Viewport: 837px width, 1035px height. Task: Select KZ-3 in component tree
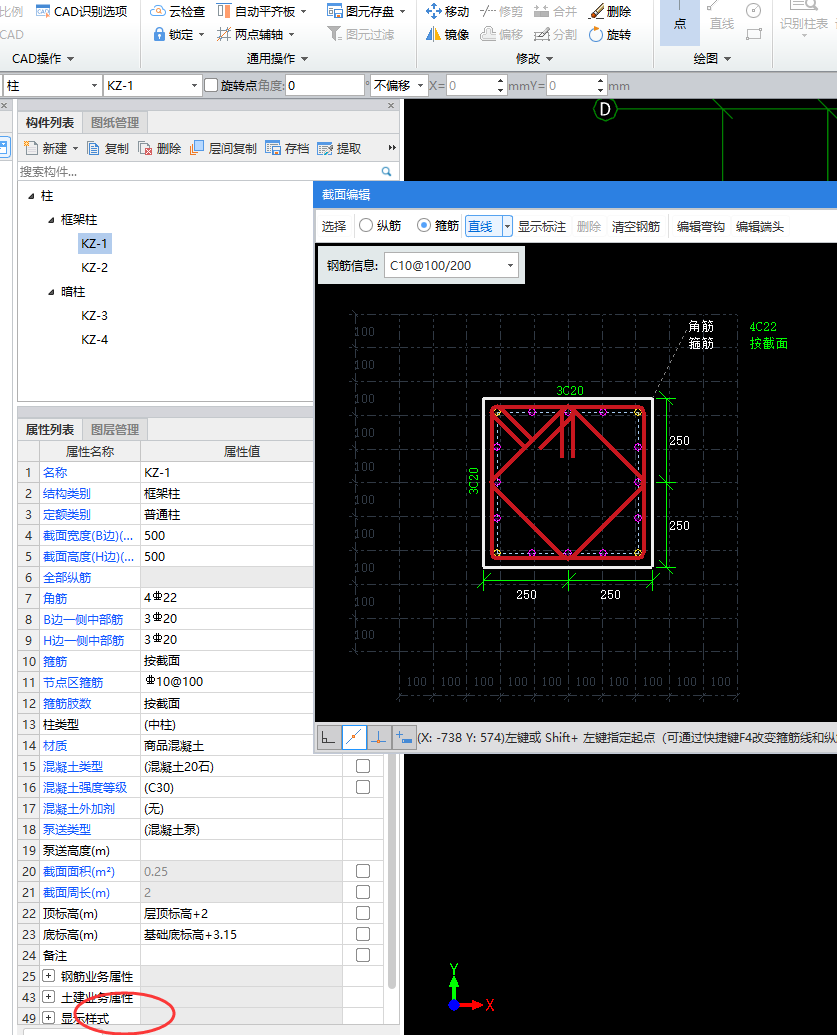tap(94, 316)
